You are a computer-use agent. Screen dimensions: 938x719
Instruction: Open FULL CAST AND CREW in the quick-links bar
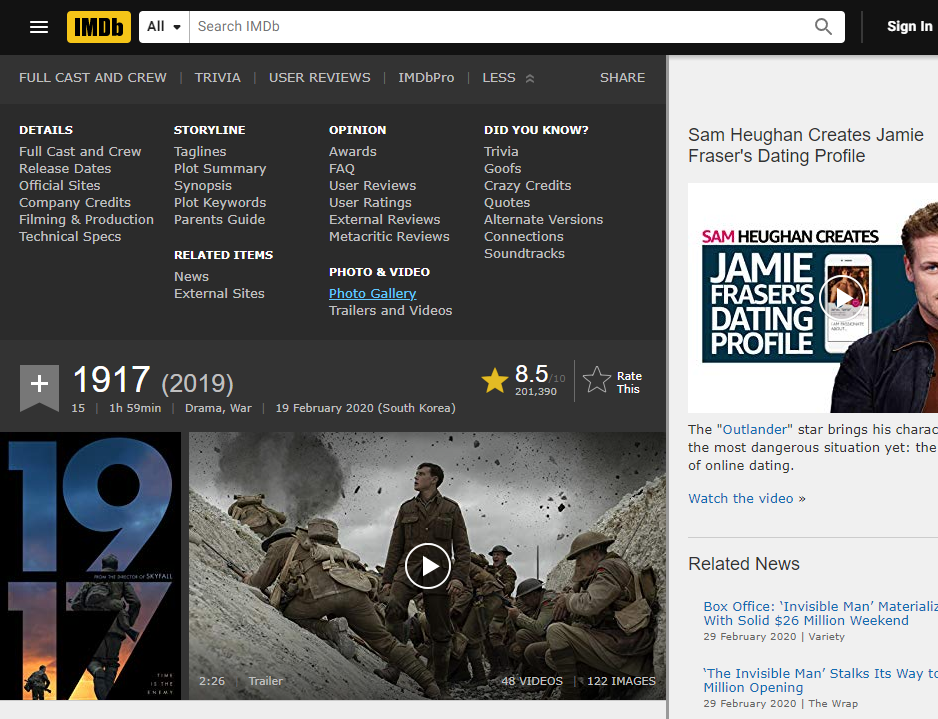point(93,78)
